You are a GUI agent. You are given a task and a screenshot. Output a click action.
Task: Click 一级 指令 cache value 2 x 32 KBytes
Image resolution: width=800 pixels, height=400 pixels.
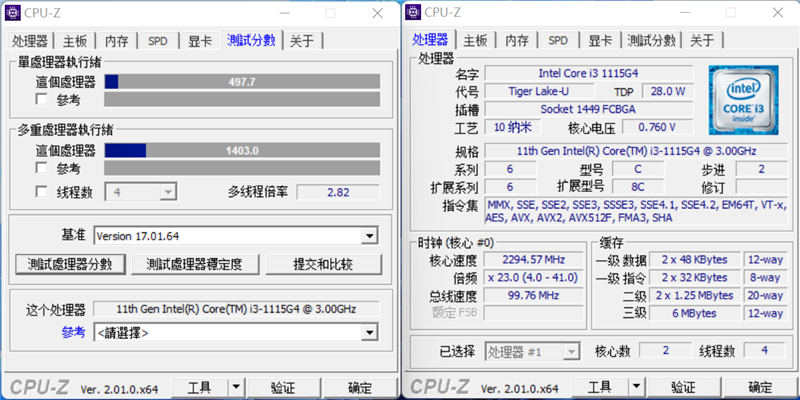click(694, 278)
